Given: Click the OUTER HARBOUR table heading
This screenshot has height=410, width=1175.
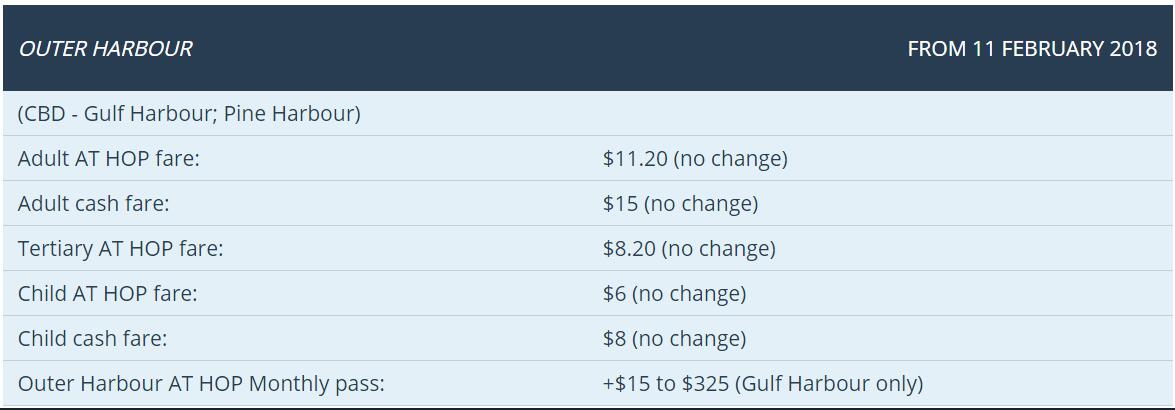Looking at the screenshot, I should tap(105, 49).
